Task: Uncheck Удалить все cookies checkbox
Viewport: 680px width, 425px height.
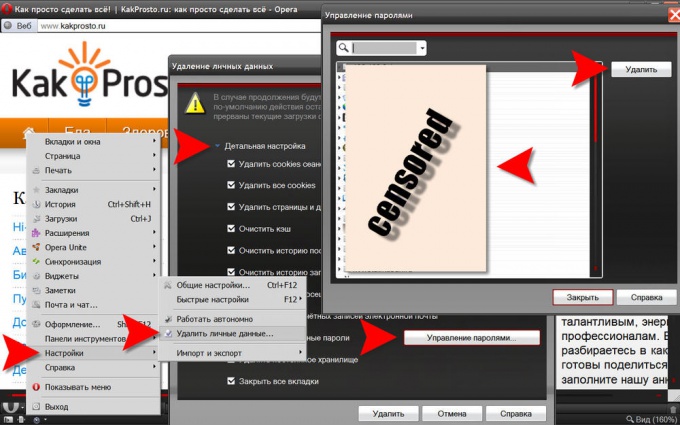Action: [x=231, y=186]
